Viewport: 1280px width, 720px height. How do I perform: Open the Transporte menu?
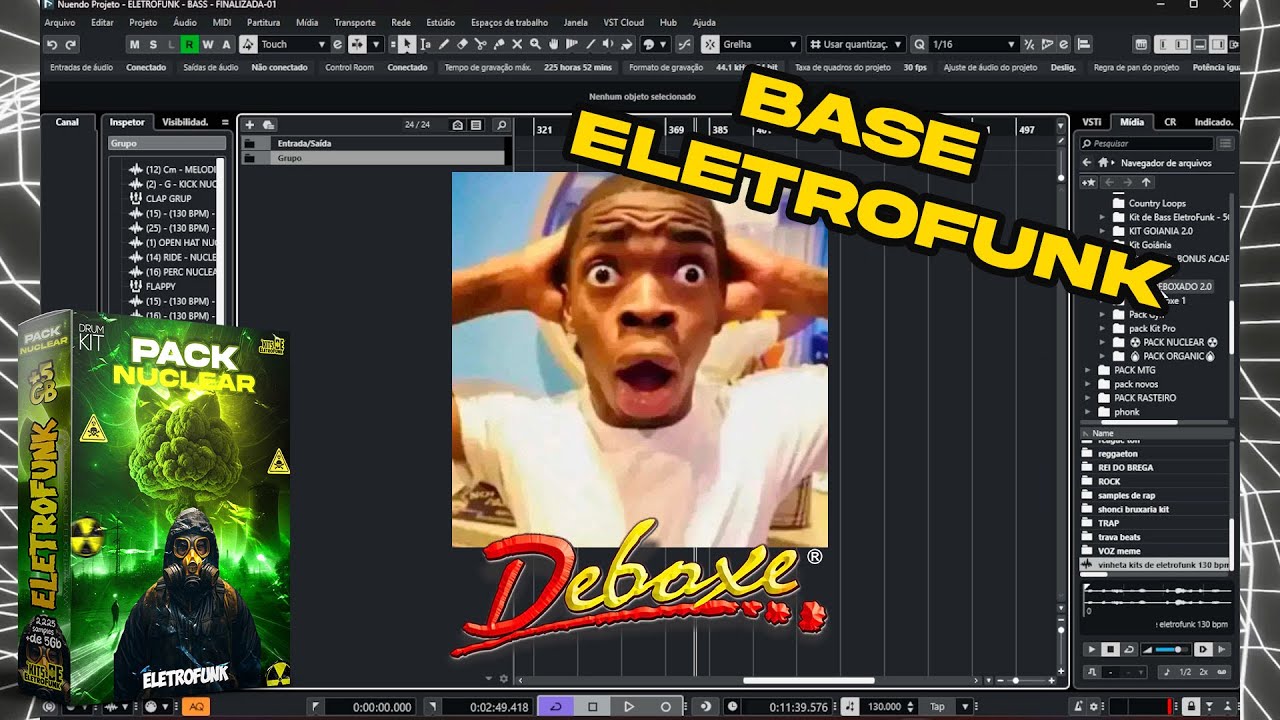click(355, 22)
